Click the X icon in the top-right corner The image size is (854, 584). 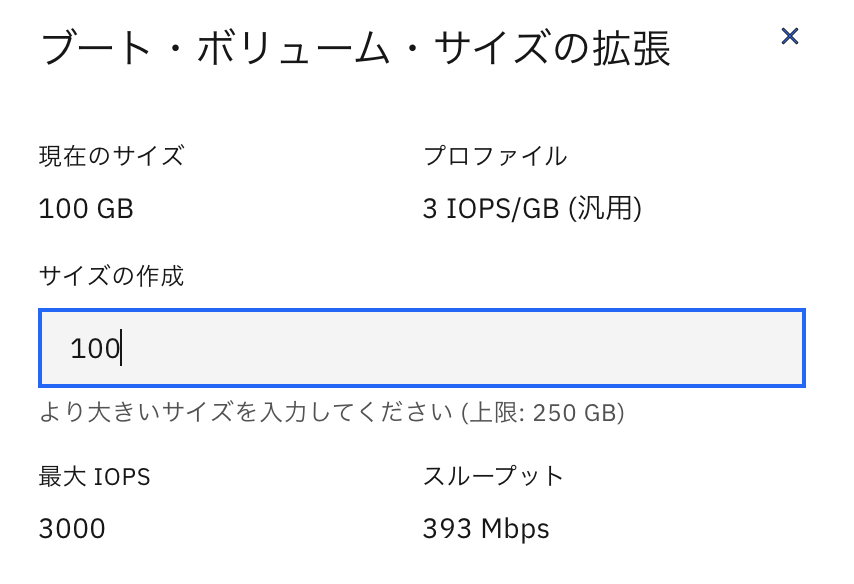tap(791, 36)
